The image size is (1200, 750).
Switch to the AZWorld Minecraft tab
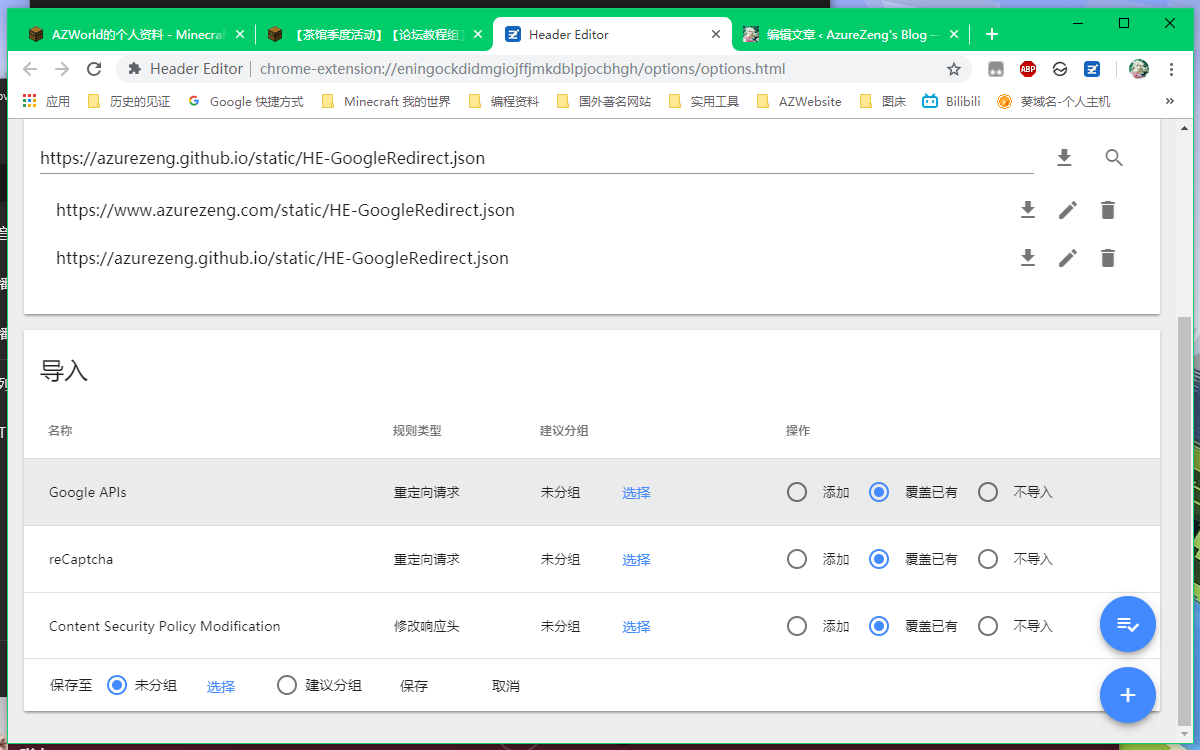tap(130, 33)
